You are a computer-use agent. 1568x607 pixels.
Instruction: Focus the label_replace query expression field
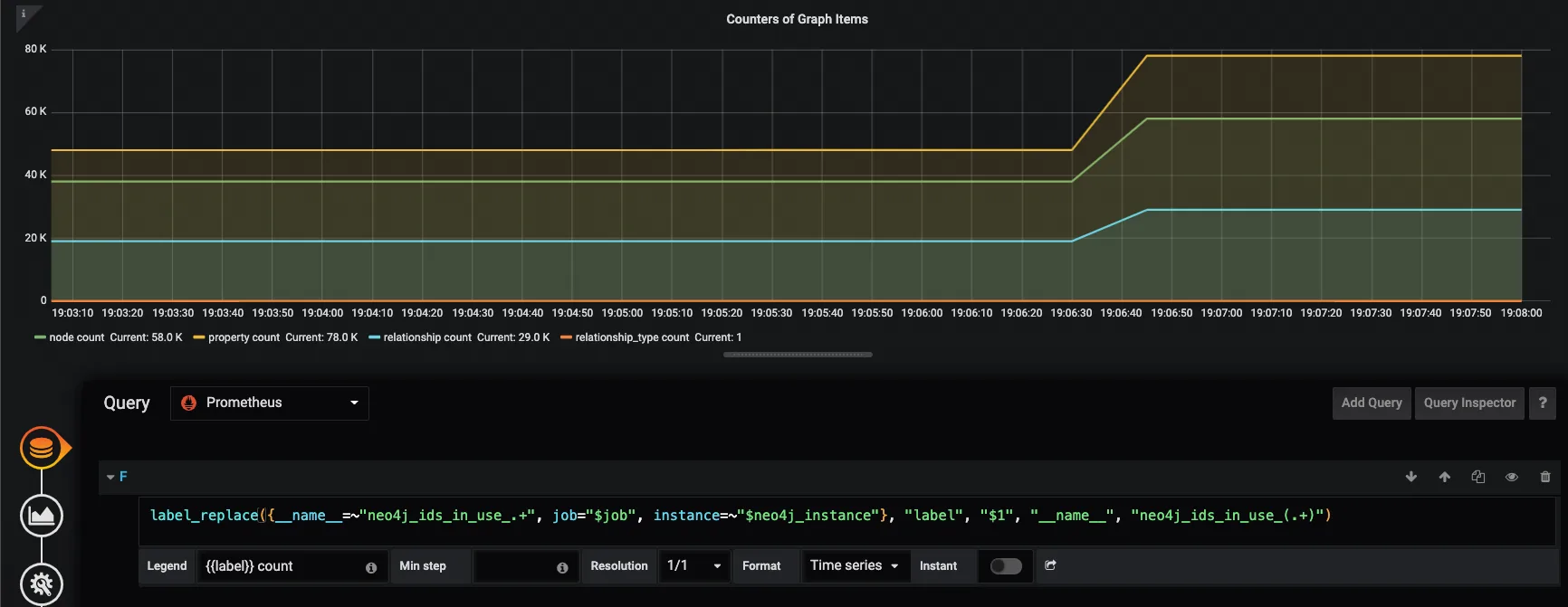(846, 521)
